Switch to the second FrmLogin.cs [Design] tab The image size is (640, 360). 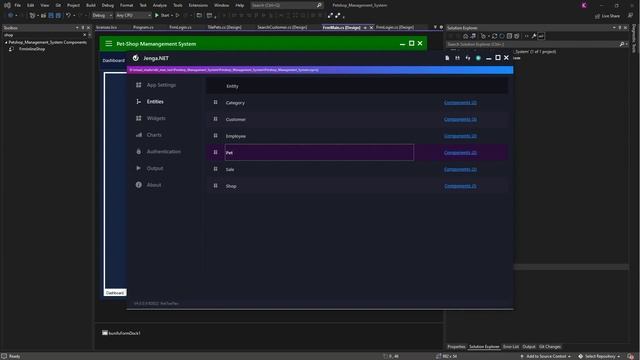395,27
